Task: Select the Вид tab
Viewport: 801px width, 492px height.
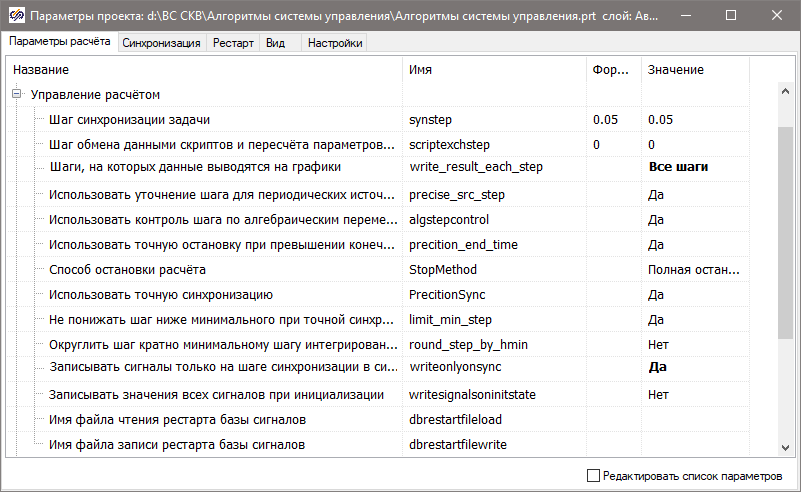Action: point(275,43)
